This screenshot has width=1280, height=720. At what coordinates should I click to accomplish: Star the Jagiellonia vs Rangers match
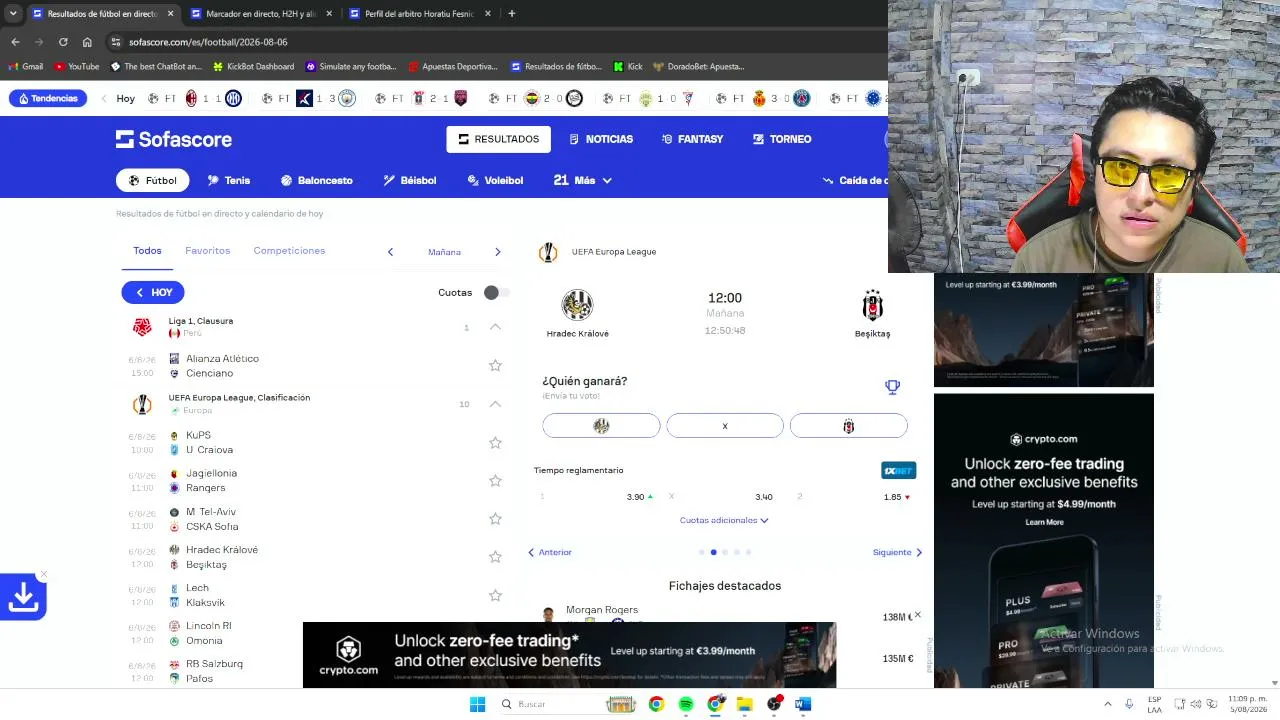495,481
